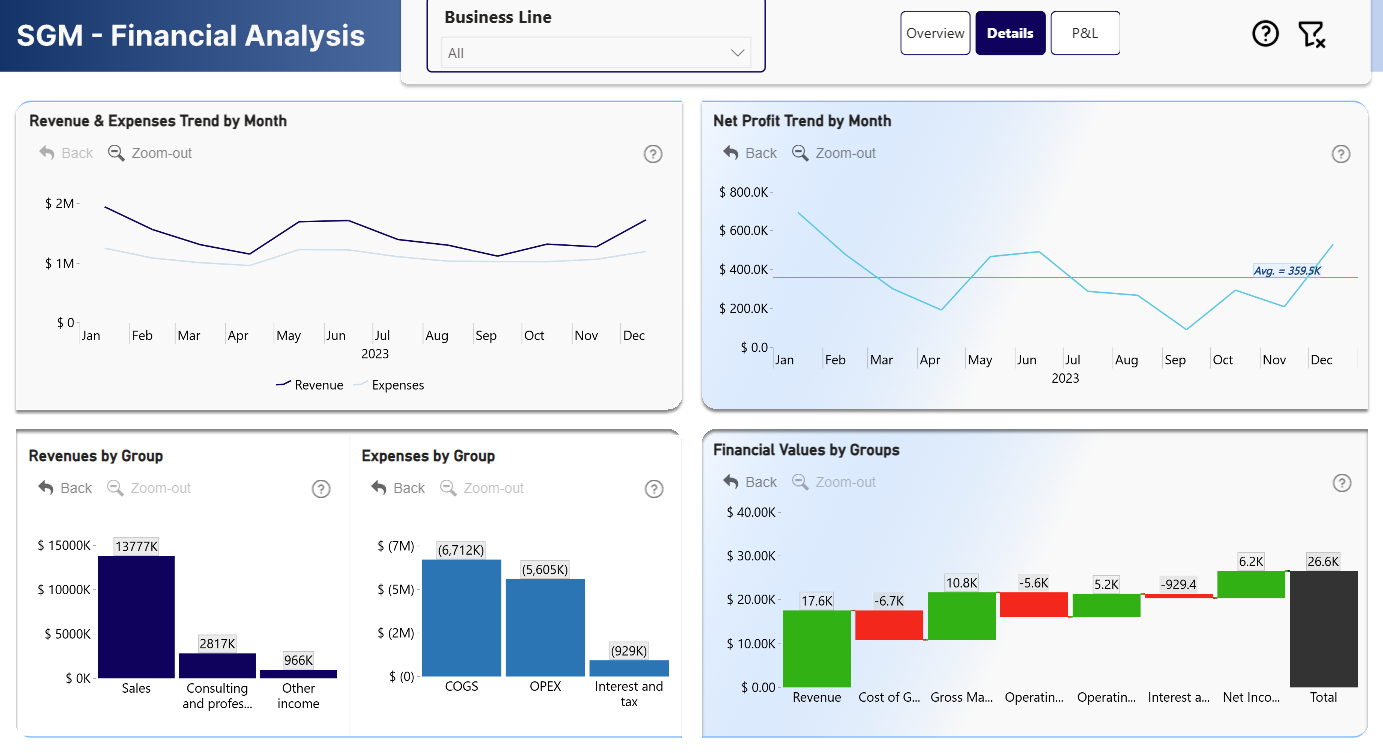Click the -5.6K waterfall data label
1383x753 pixels.
tap(1034, 583)
